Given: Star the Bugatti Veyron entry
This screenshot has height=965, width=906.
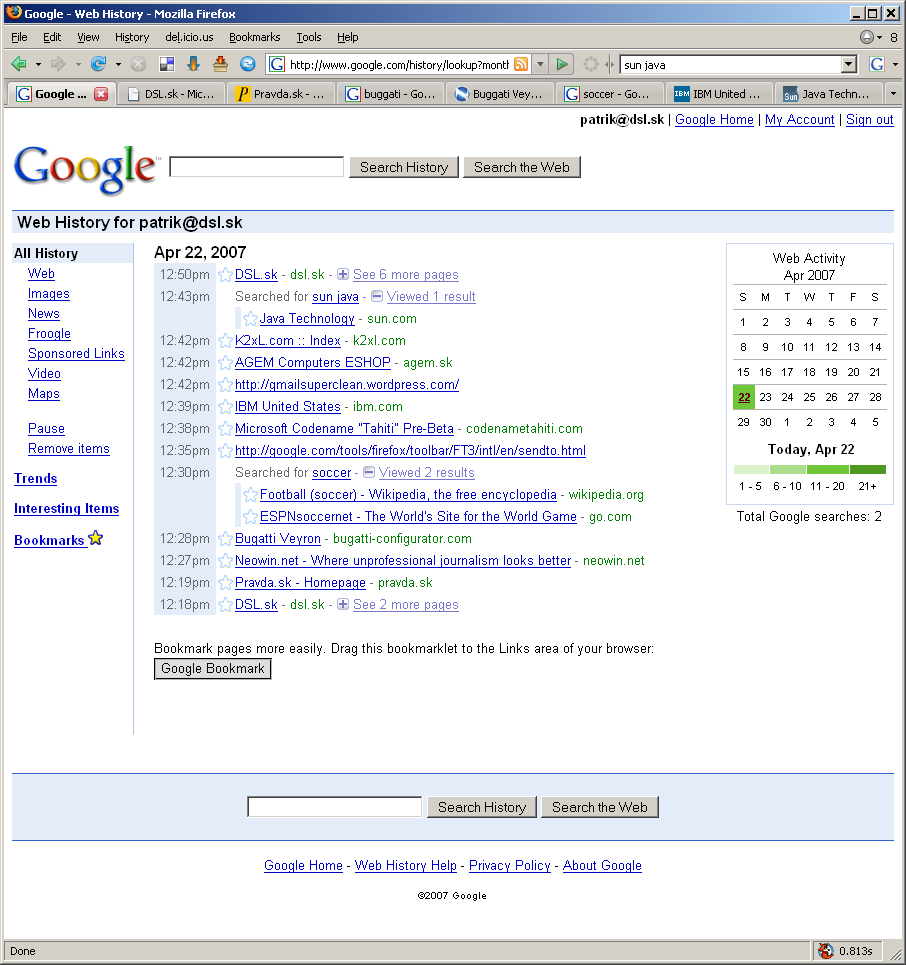Looking at the screenshot, I should (225, 539).
